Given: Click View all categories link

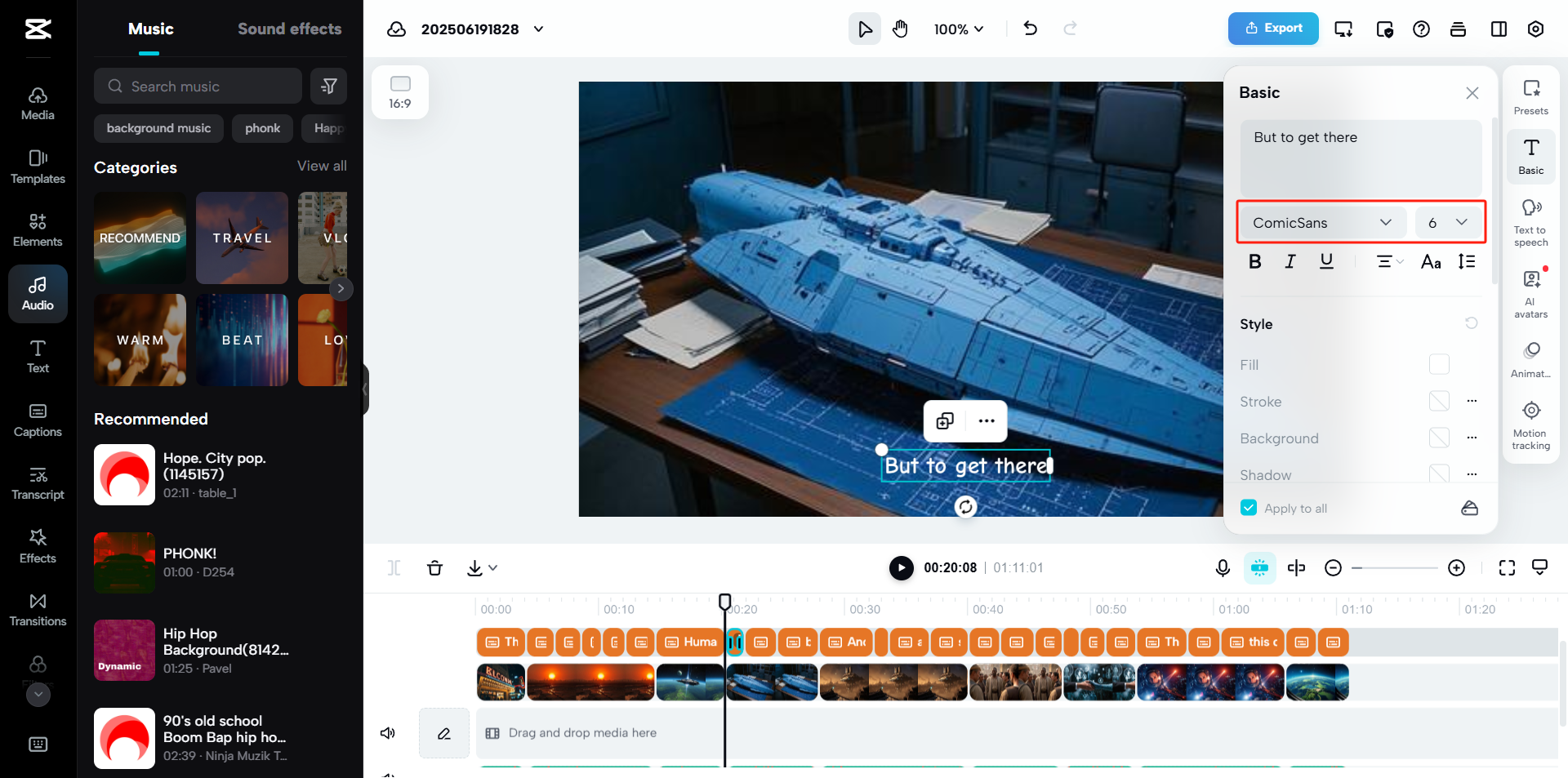Looking at the screenshot, I should (322, 166).
